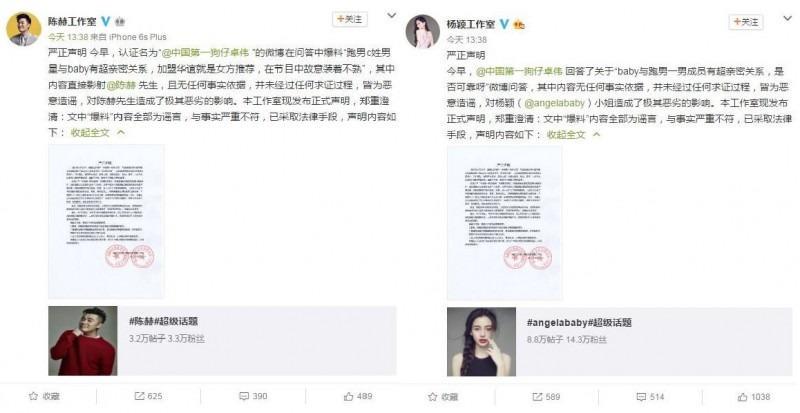Click the verified badge next to 陈赫工作室
This screenshot has width=800, height=413.
pos(106,21)
